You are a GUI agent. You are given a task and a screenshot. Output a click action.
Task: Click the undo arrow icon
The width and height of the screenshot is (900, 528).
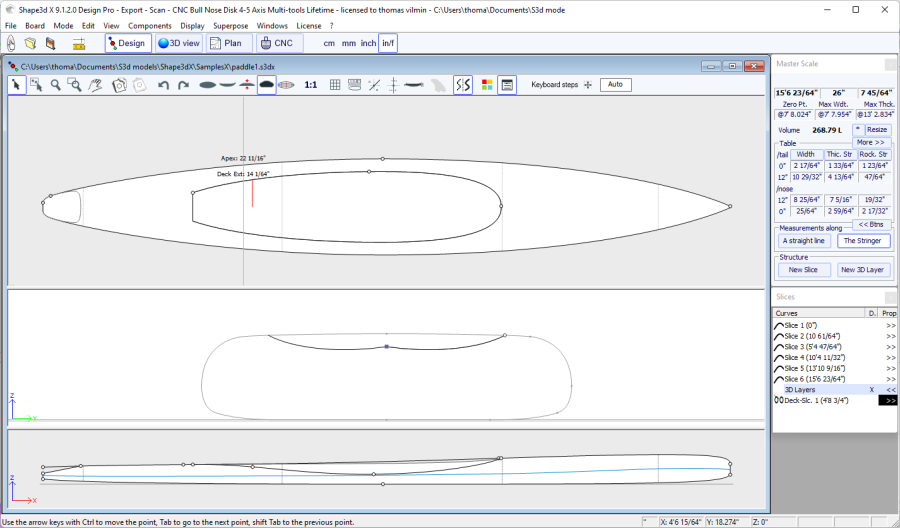point(163,85)
